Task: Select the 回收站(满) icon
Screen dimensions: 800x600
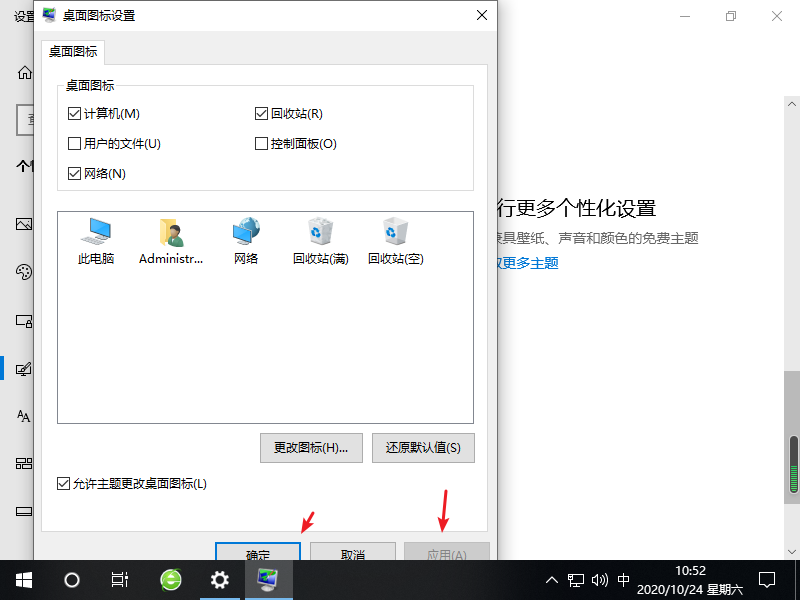Action: [320, 241]
